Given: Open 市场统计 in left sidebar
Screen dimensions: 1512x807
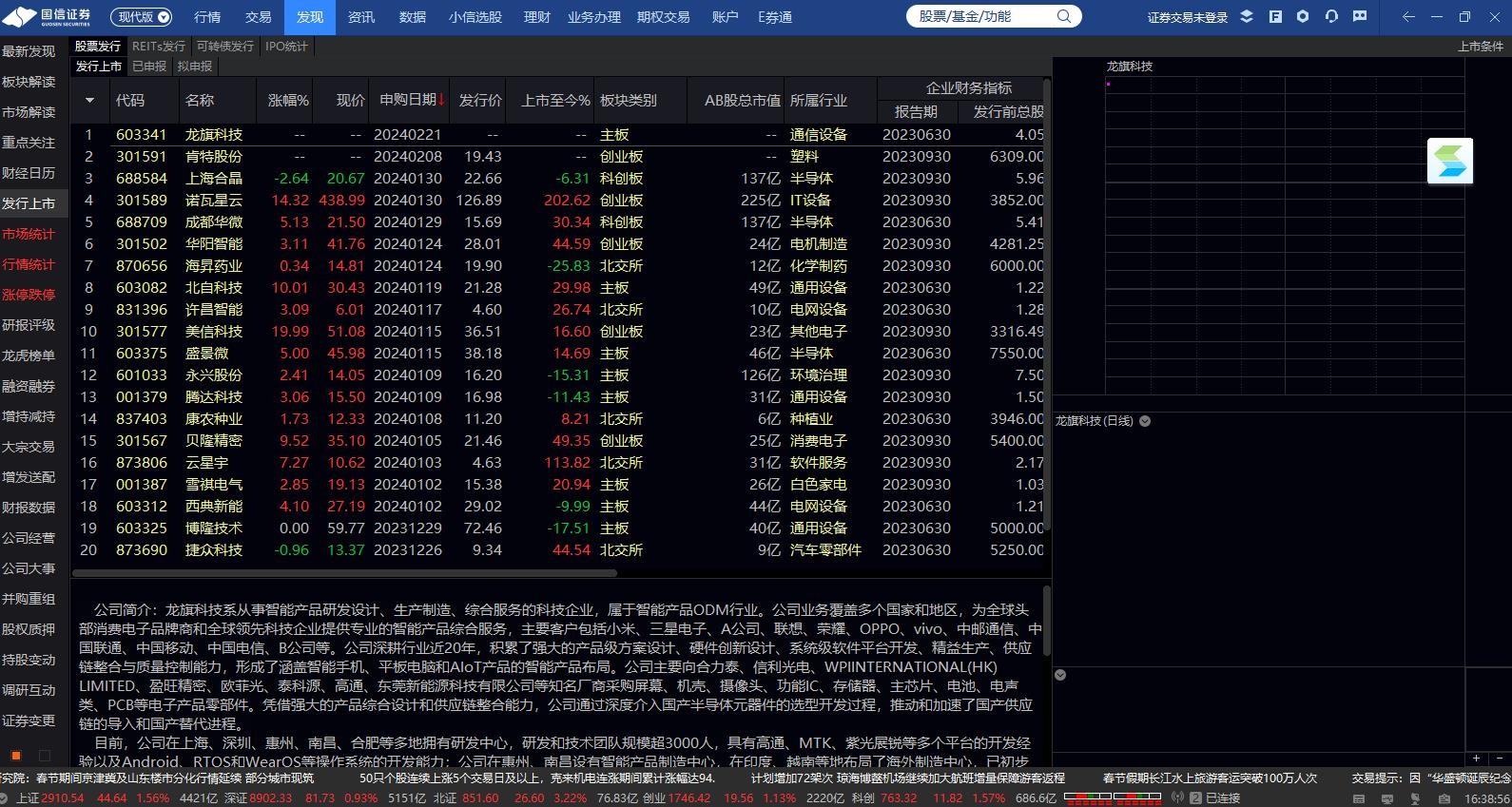Looking at the screenshot, I should pos(29,234).
